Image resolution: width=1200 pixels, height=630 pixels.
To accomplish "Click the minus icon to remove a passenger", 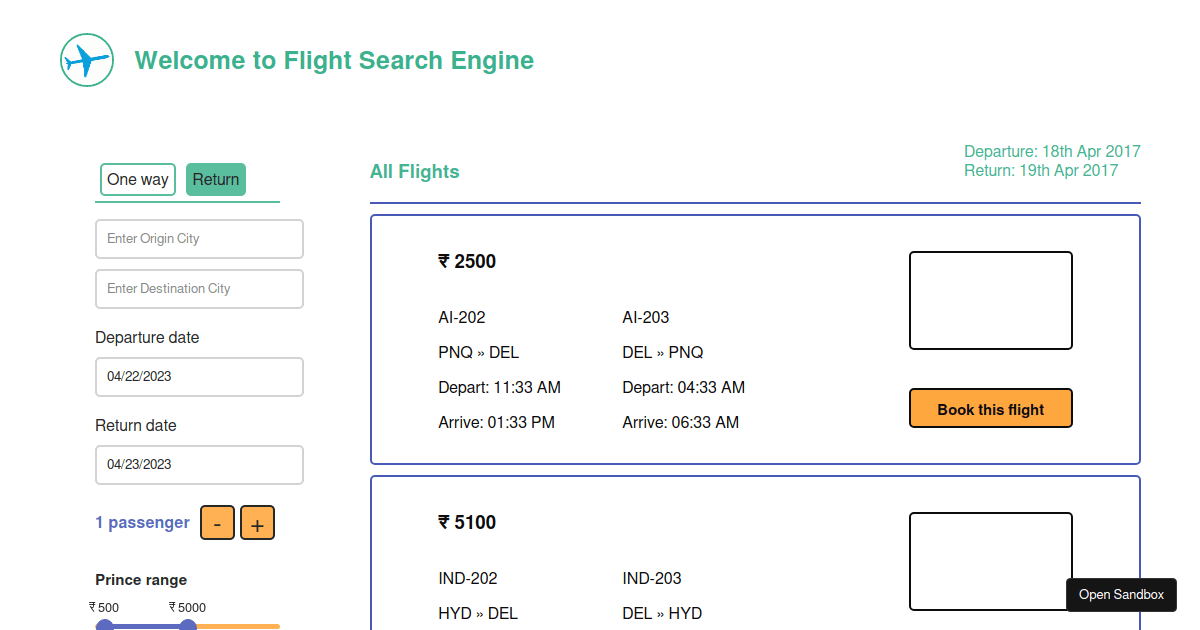I will point(217,522).
